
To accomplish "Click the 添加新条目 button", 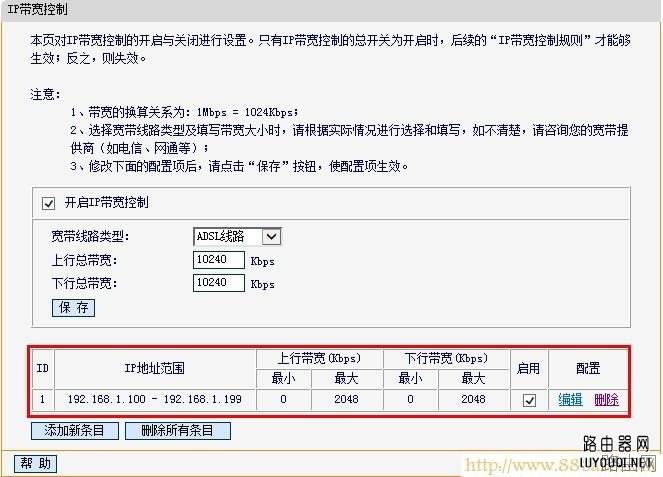I will point(74,430).
